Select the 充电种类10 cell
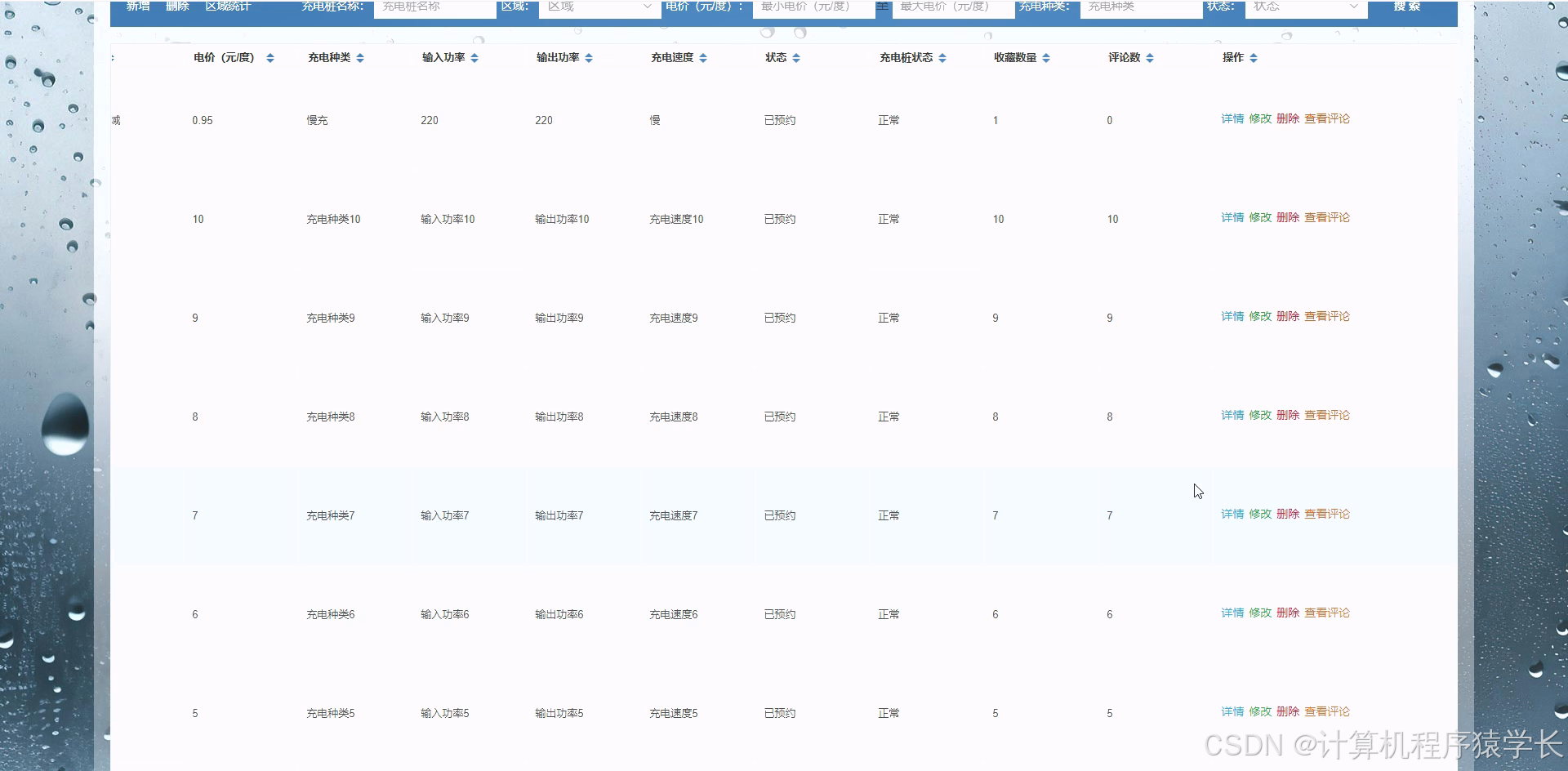1568x771 pixels. pos(333,219)
